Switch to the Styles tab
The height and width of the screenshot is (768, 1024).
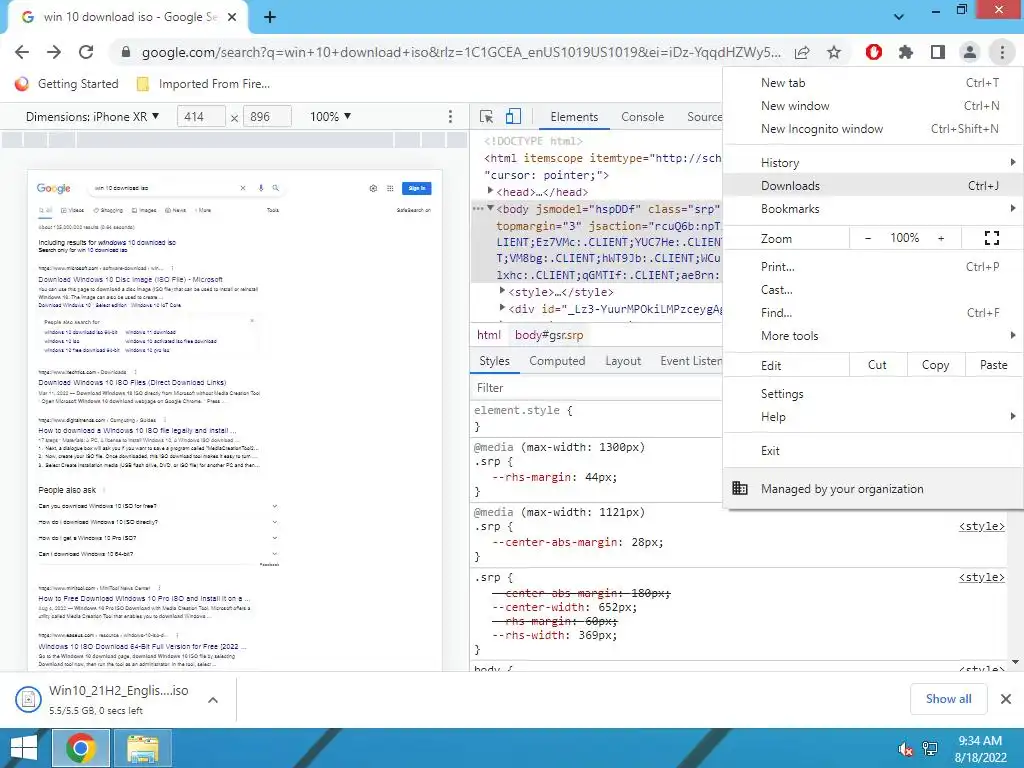pyautogui.click(x=494, y=361)
